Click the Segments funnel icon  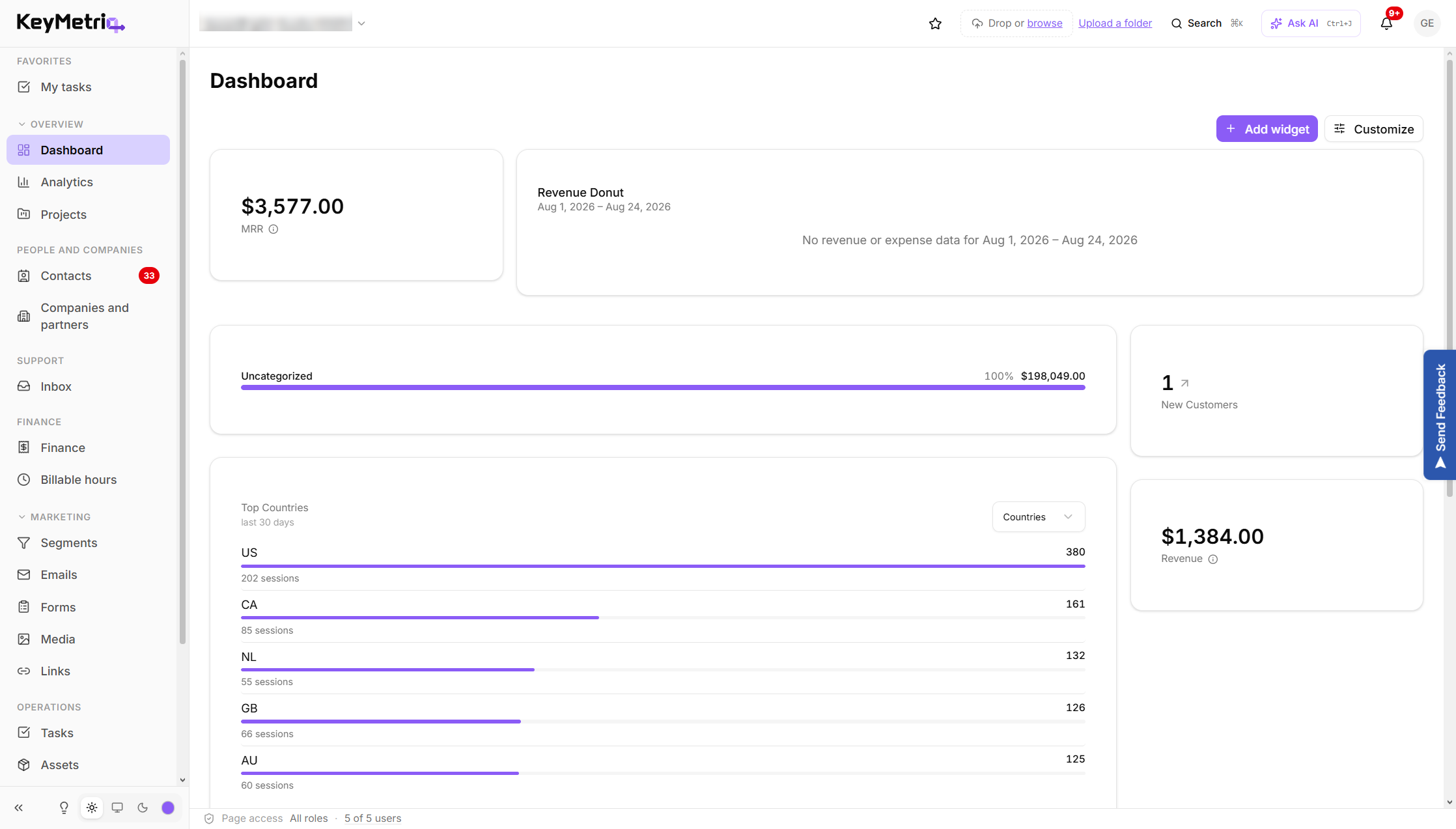tap(24, 543)
